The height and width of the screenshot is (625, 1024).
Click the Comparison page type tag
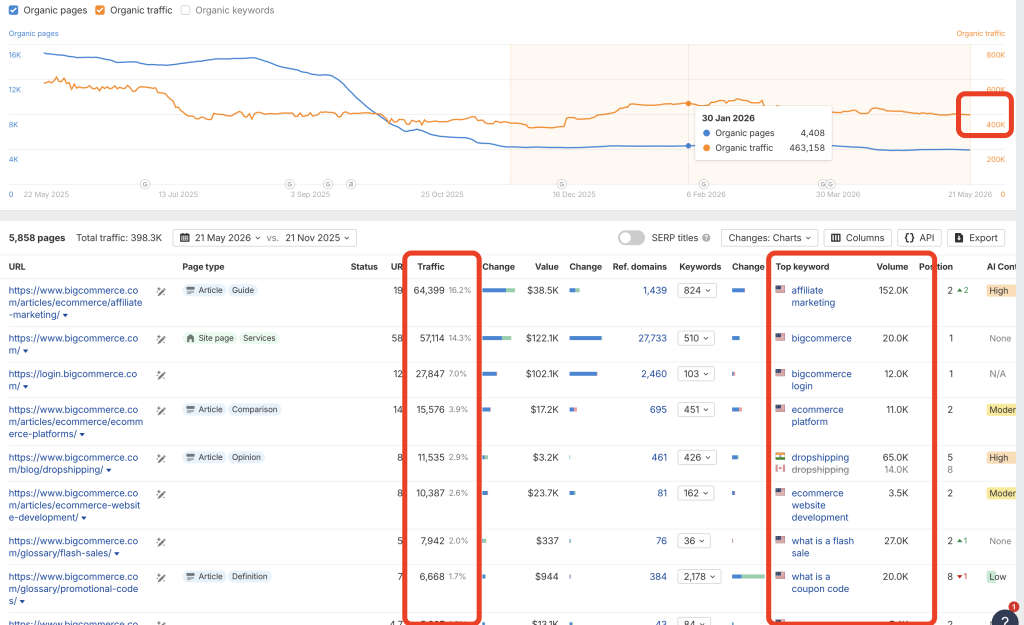click(254, 409)
